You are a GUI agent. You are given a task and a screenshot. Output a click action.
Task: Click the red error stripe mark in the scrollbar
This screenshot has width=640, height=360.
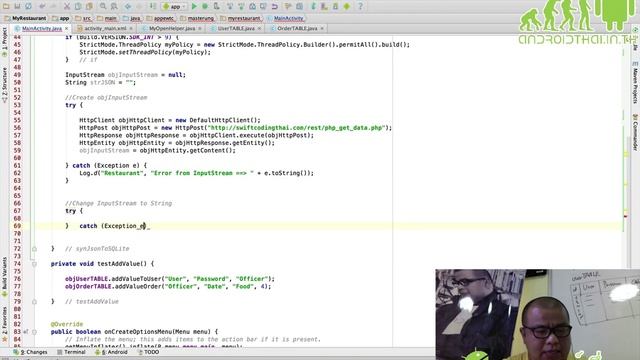click(x=626, y=216)
